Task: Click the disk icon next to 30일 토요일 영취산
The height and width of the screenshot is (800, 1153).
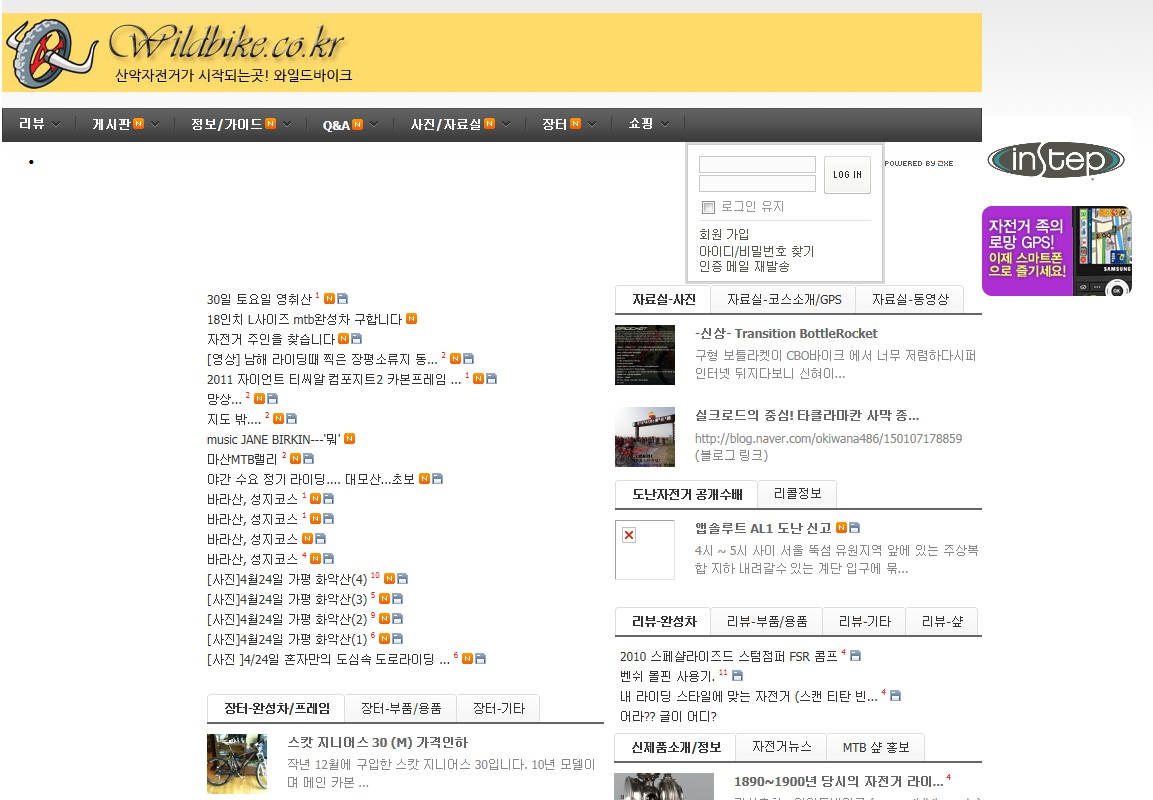Action: coord(342,299)
